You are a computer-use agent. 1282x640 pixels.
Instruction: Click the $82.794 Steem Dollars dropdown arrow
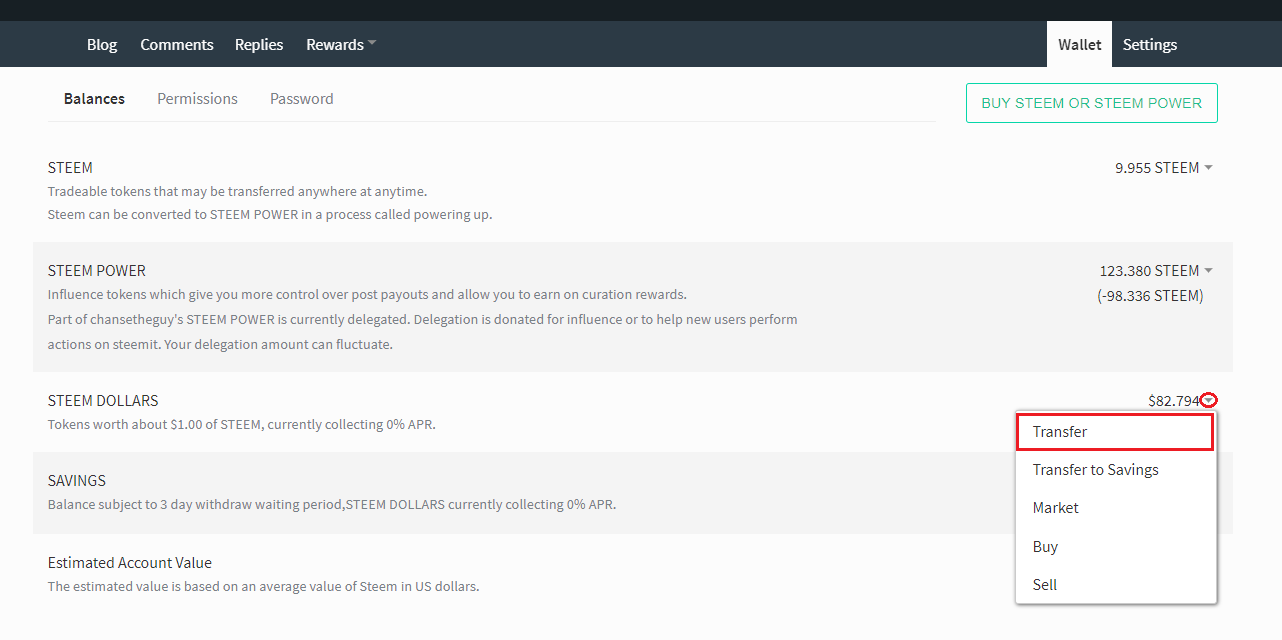click(1209, 400)
